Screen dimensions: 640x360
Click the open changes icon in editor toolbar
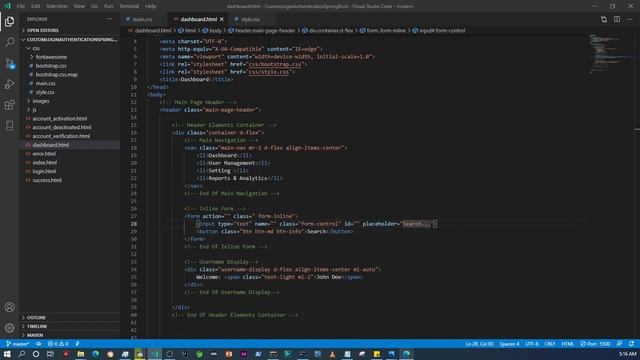pyautogui.click(x=604, y=19)
